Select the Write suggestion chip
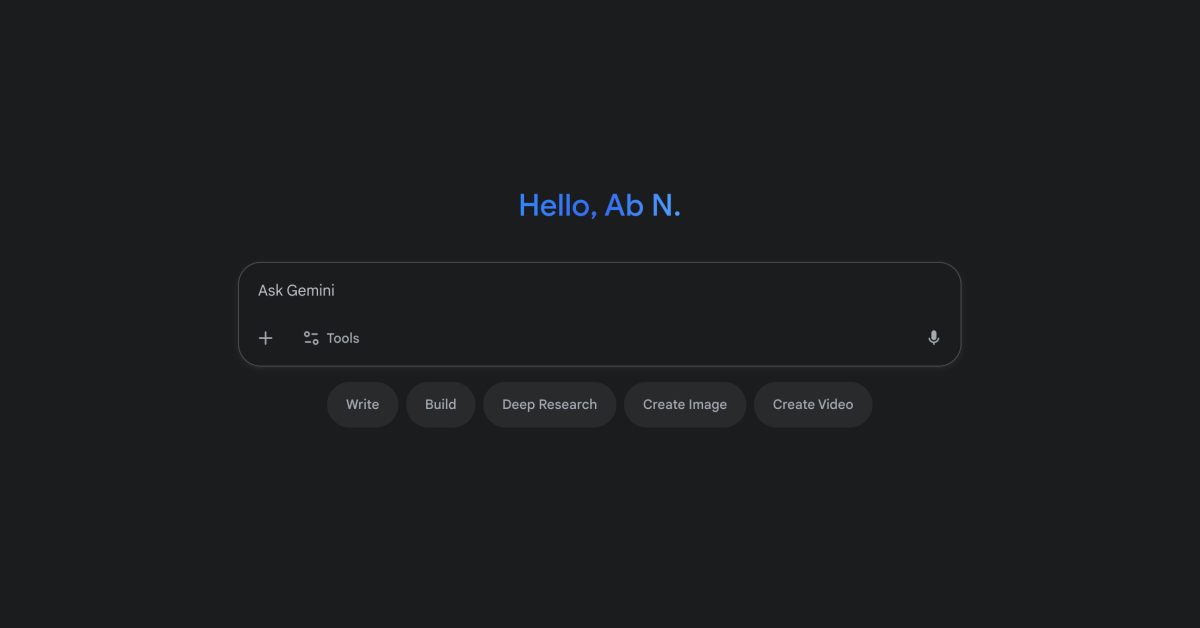The width and height of the screenshot is (1200, 628). pos(362,404)
